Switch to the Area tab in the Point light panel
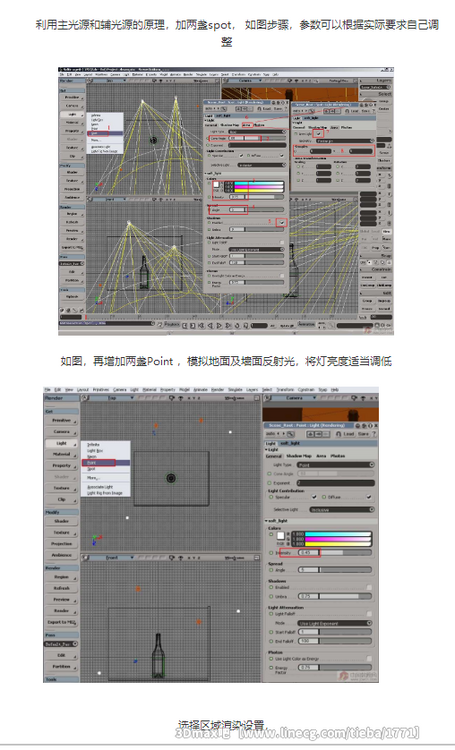The height and width of the screenshot is (750, 455). tap(321, 456)
